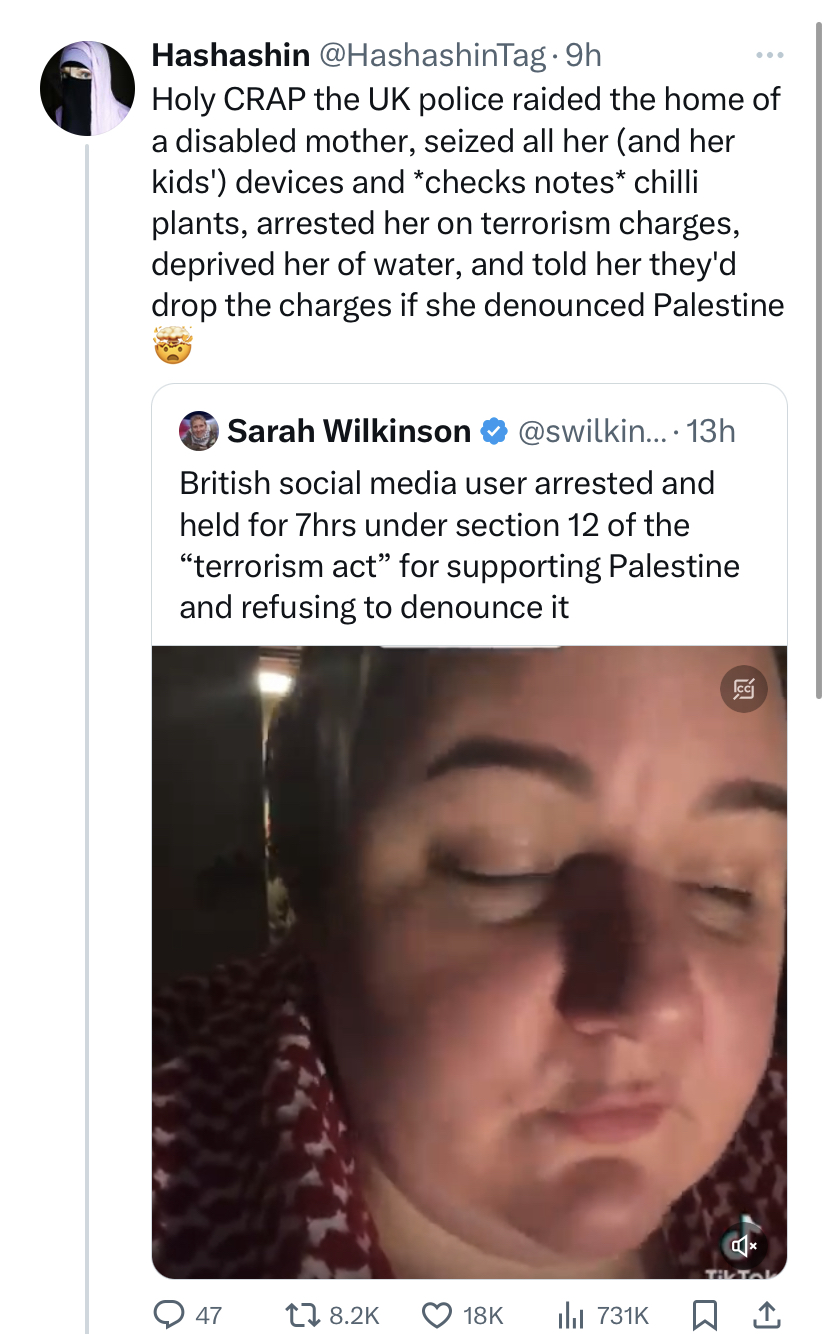This screenshot has height=1334, width=828.
Task: Toggle closed captions on the video
Action: 744,688
